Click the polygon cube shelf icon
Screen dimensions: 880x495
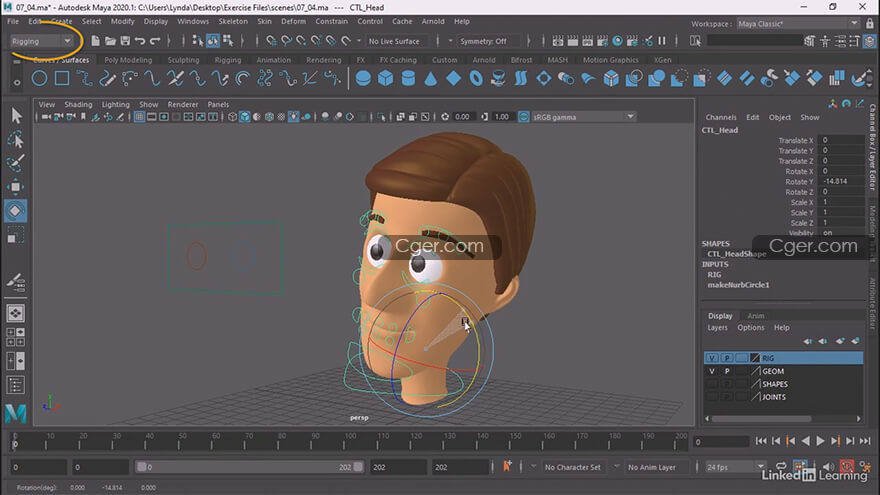coord(386,78)
